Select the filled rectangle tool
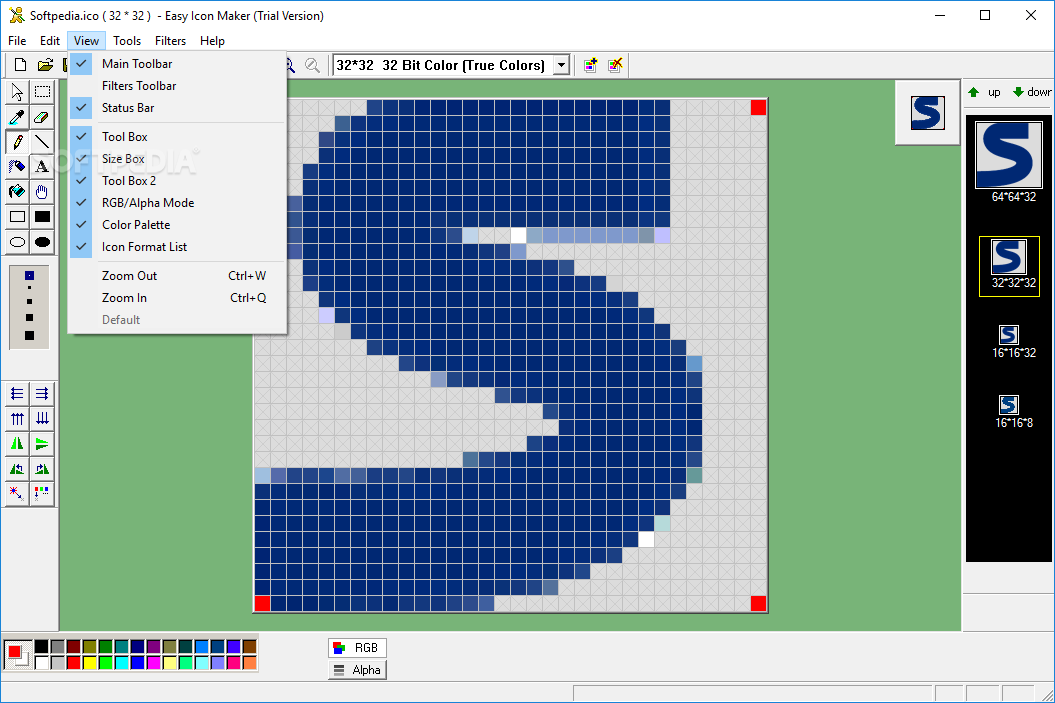This screenshot has width=1055, height=703. click(x=42, y=217)
